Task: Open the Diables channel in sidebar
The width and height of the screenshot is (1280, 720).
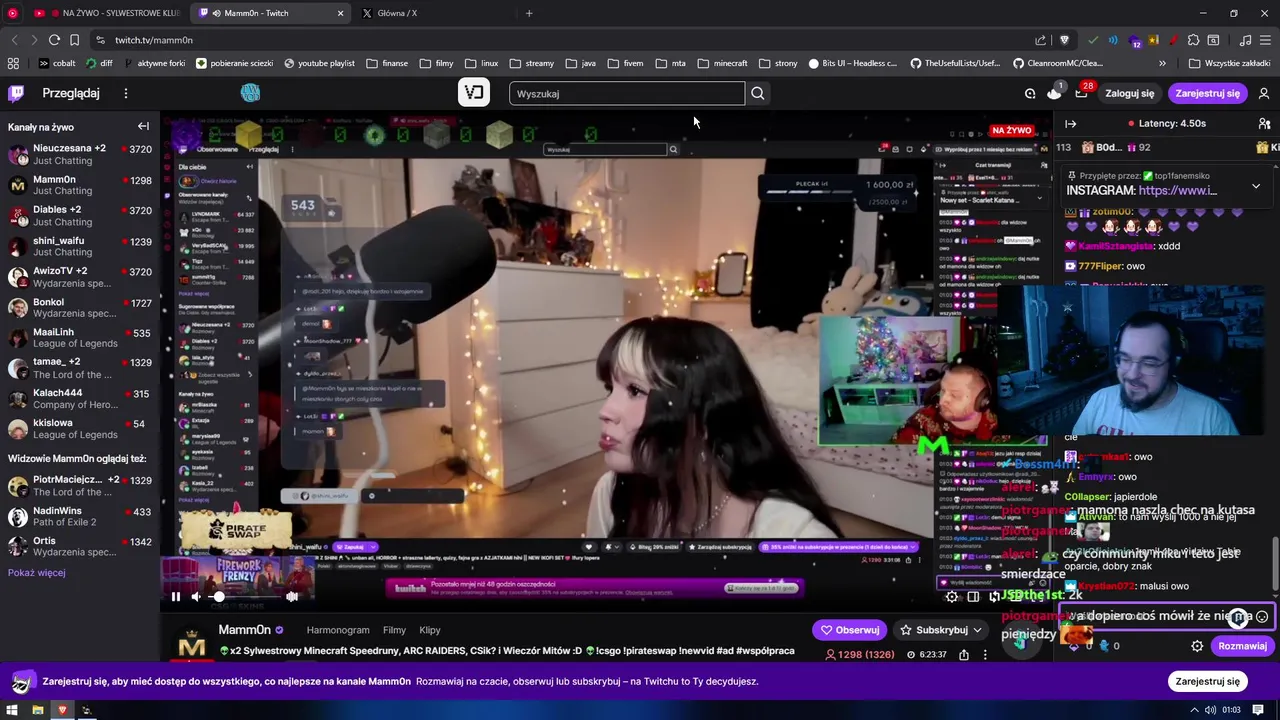Action: pyautogui.click(x=80, y=215)
